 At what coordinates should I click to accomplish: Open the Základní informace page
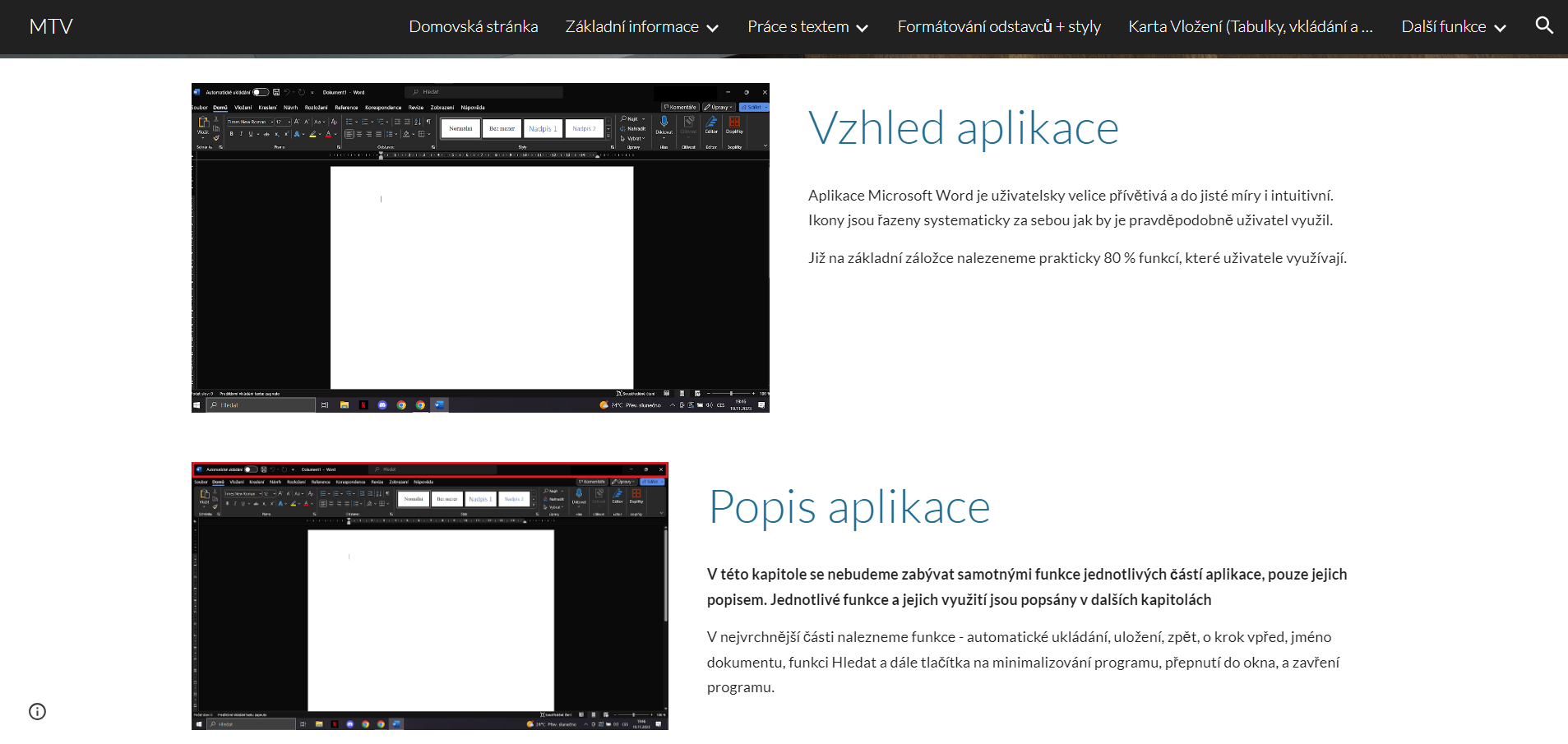click(631, 26)
